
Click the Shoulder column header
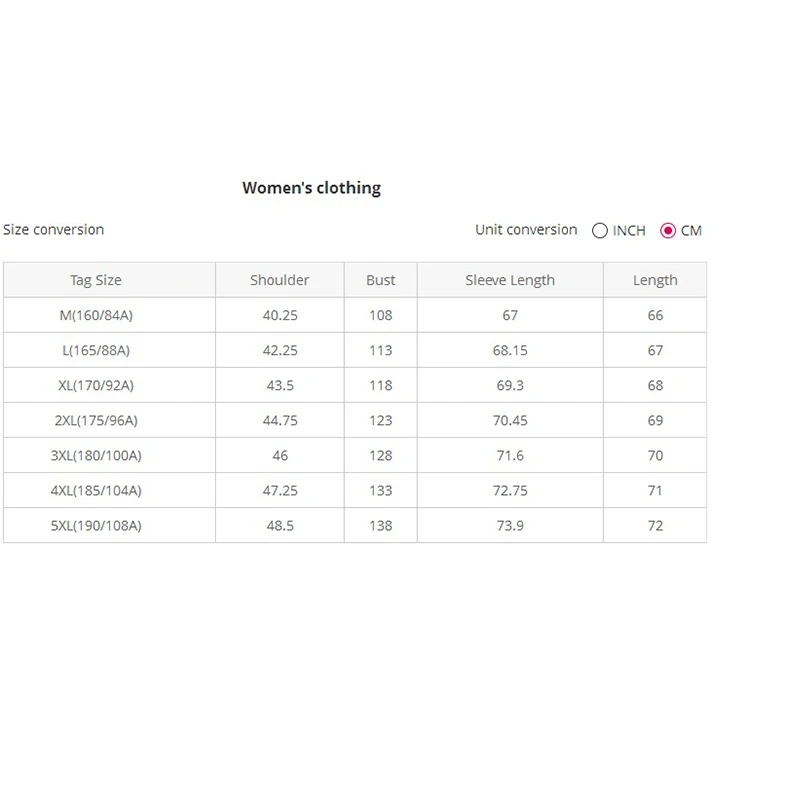tap(280, 280)
